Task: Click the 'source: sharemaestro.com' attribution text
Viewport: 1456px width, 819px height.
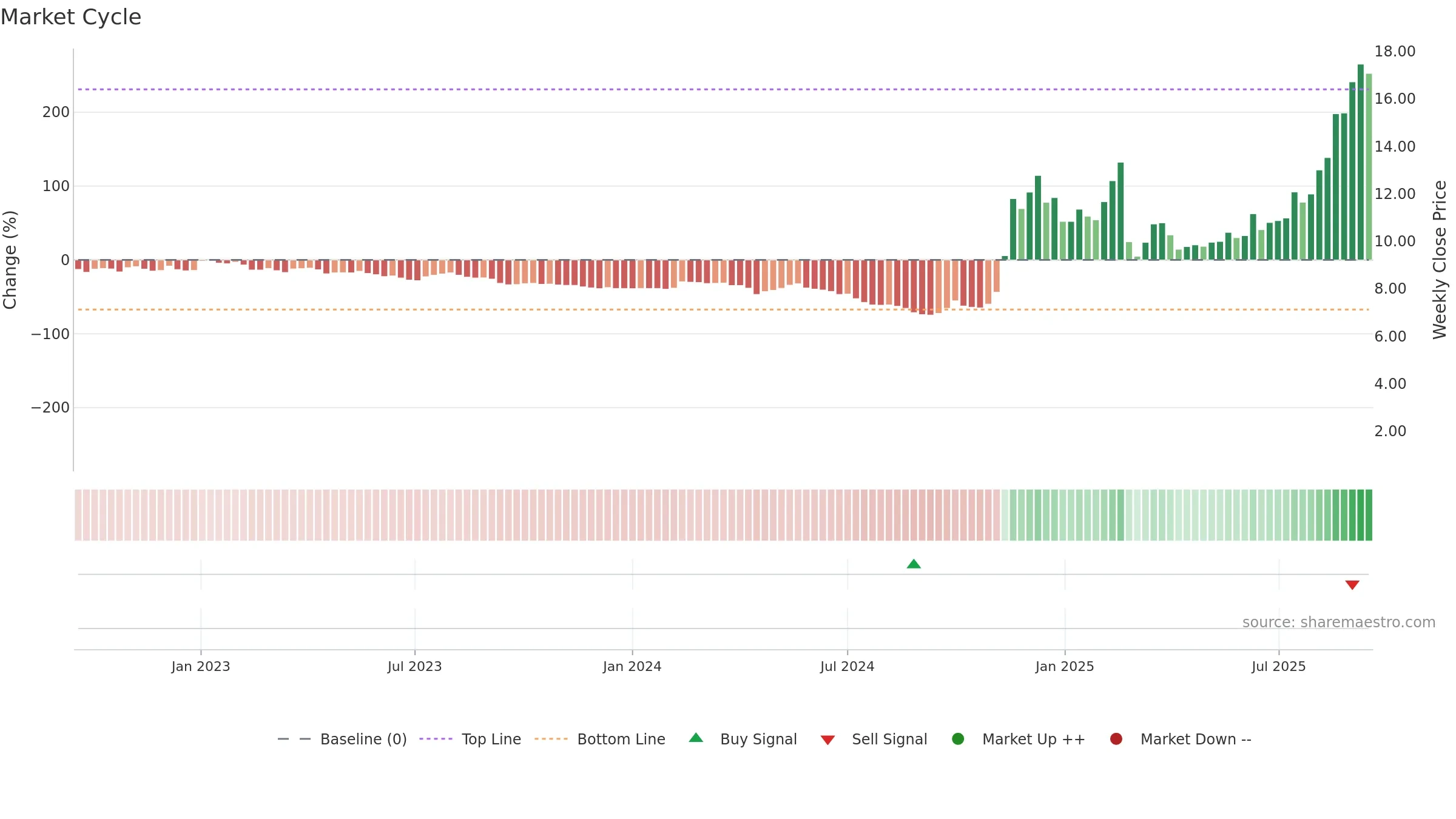Action: click(1339, 622)
